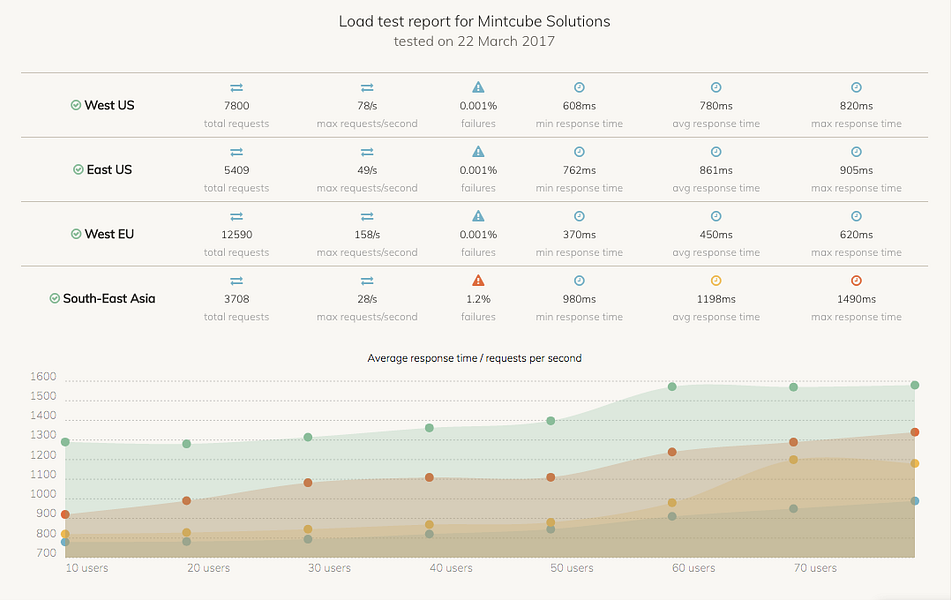951x600 pixels.
Task: Click the arrows icon above 49/s
Action: pos(367,152)
